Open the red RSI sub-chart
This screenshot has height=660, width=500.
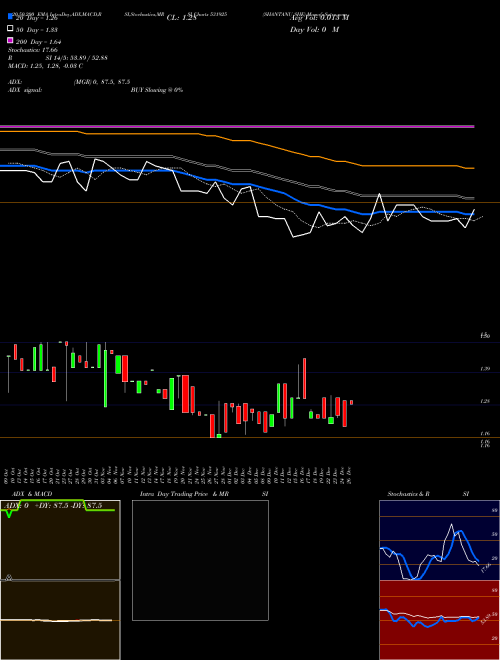coord(439,620)
